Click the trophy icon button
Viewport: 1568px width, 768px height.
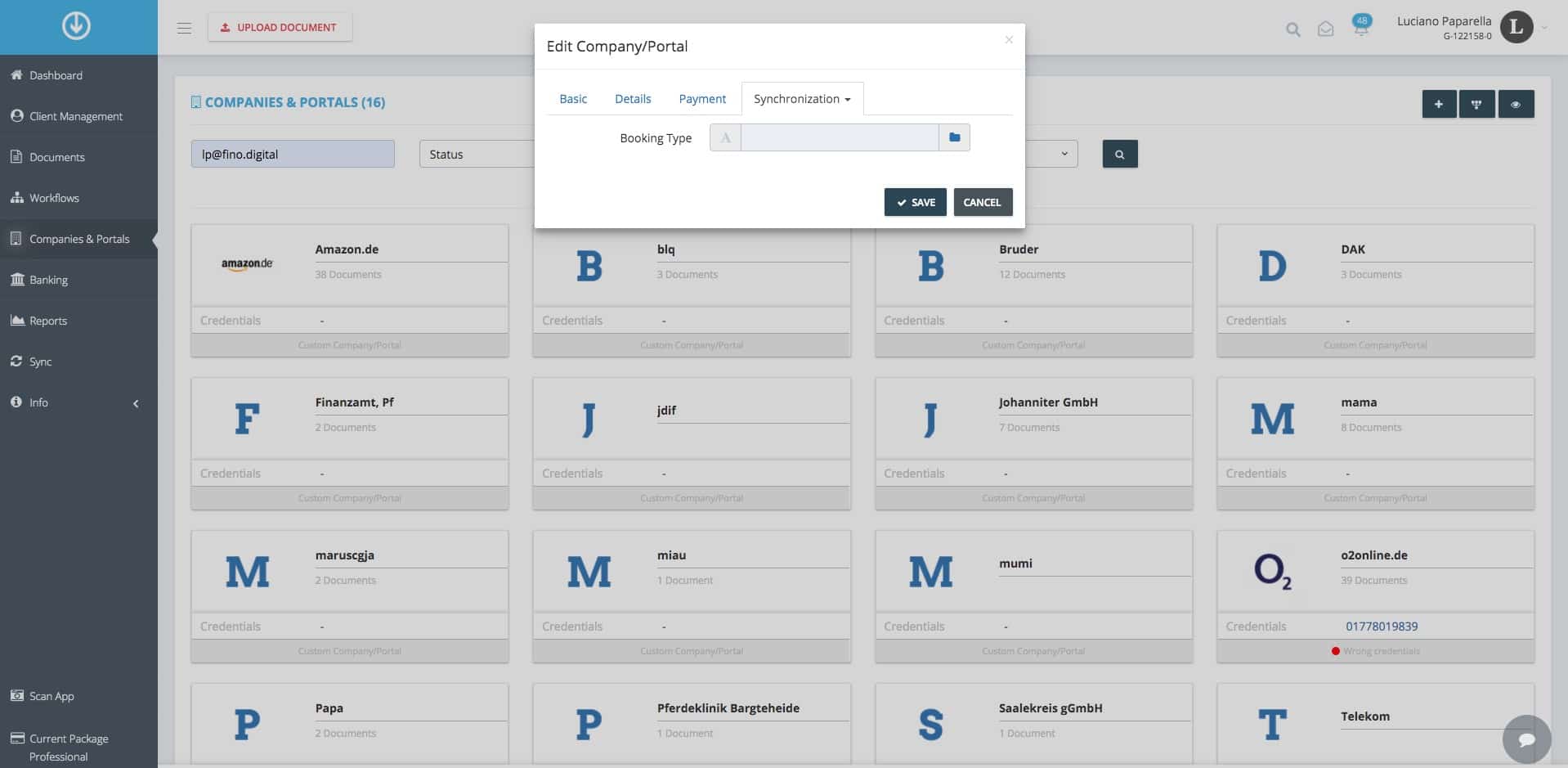point(1476,104)
